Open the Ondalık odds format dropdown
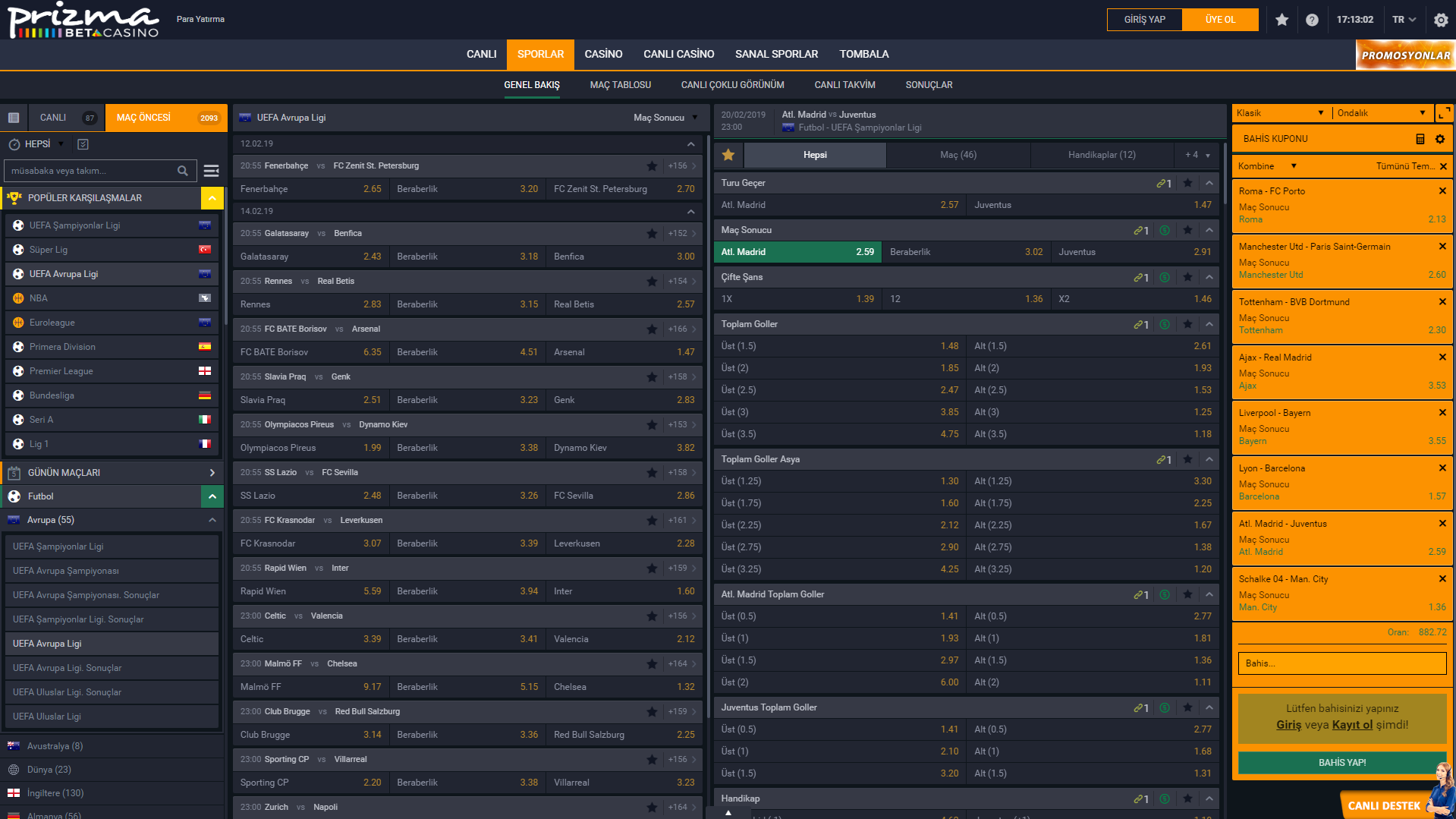Image resolution: width=1456 pixels, height=819 pixels. click(x=1381, y=113)
